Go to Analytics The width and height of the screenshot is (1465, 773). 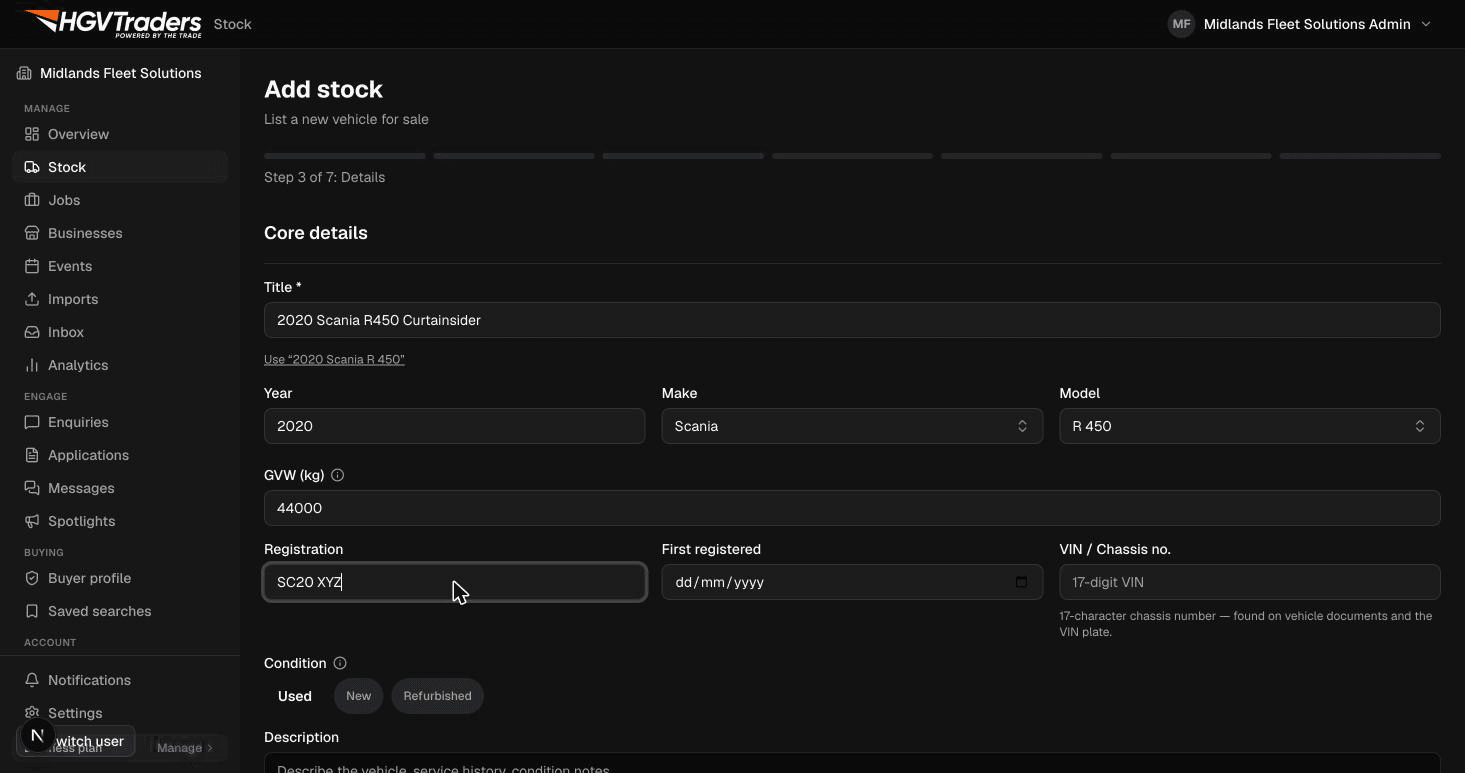pos(120,365)
